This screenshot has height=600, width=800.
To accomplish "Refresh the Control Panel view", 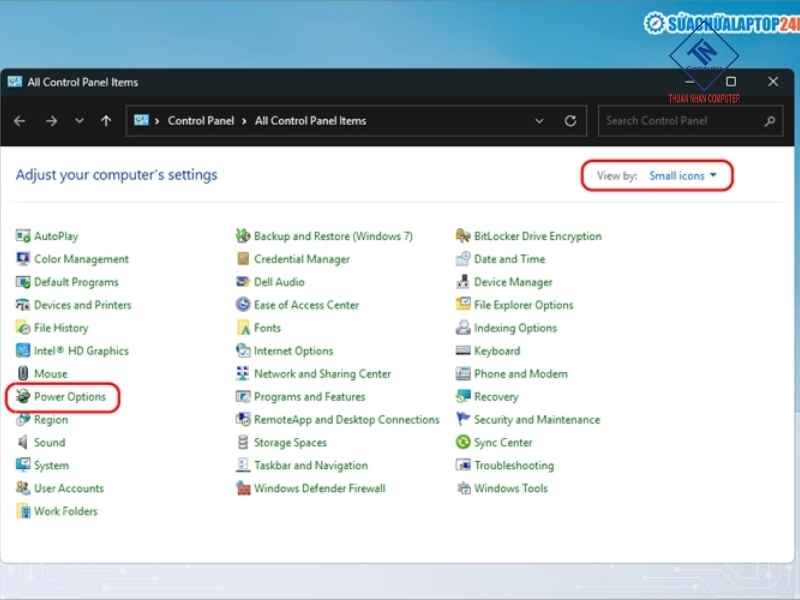I will click(x=570, y=121).
